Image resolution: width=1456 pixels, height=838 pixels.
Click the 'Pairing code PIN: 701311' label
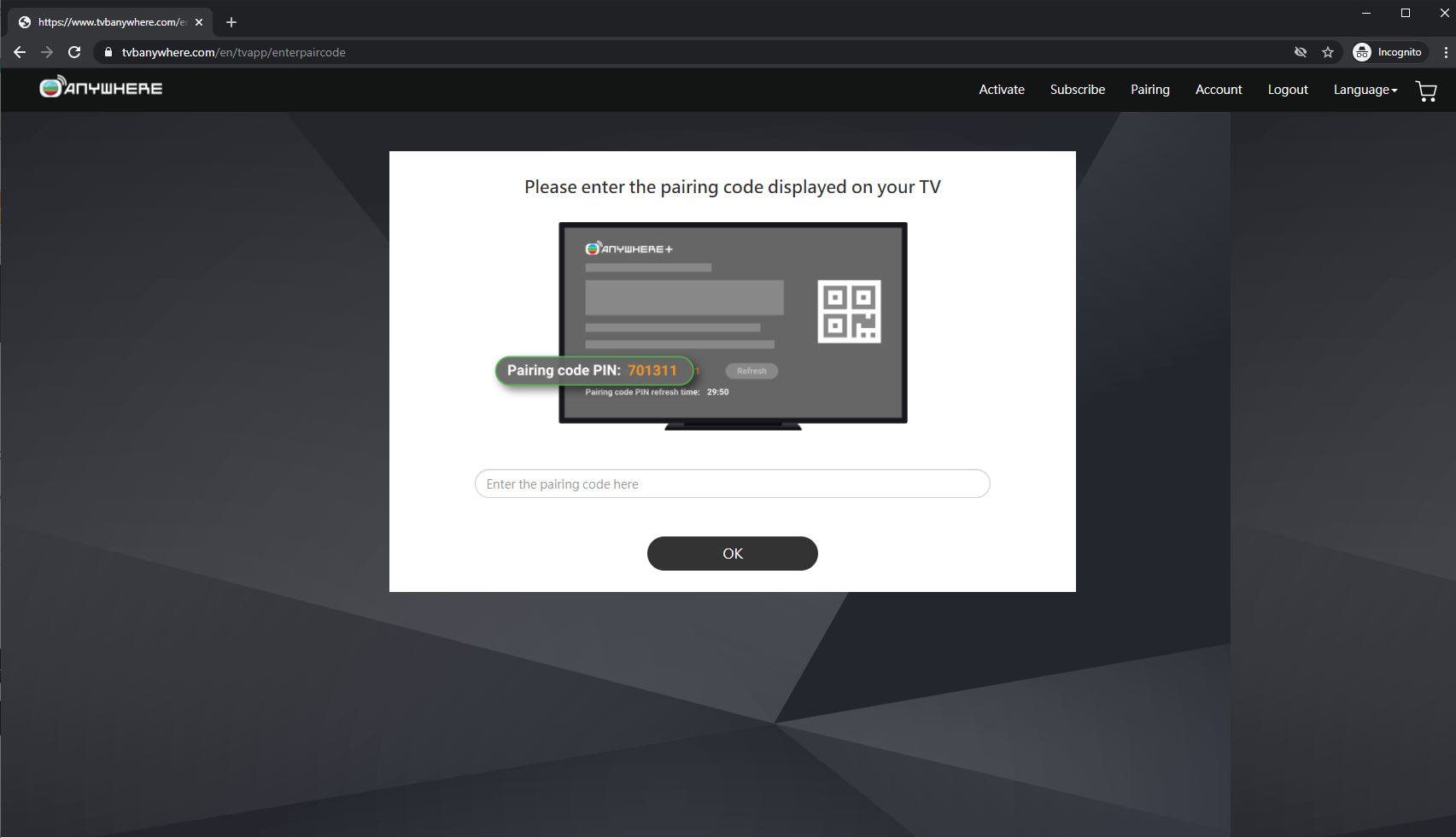(x=593, y=371)
